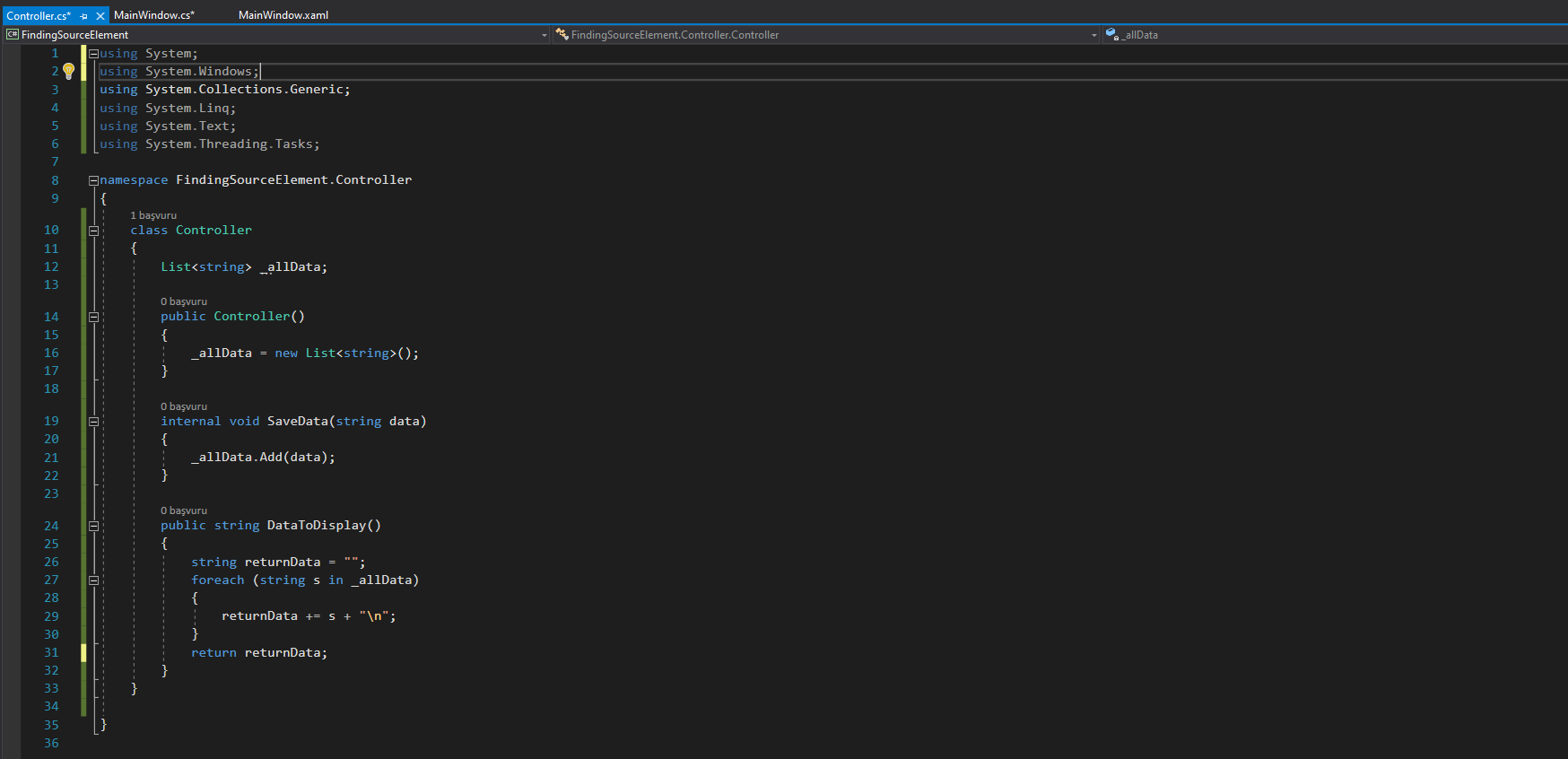1568x759 pixels.
Task: Click 'FindingSourceElement.Controller' namespace name
Action: (x=293, y=180)
